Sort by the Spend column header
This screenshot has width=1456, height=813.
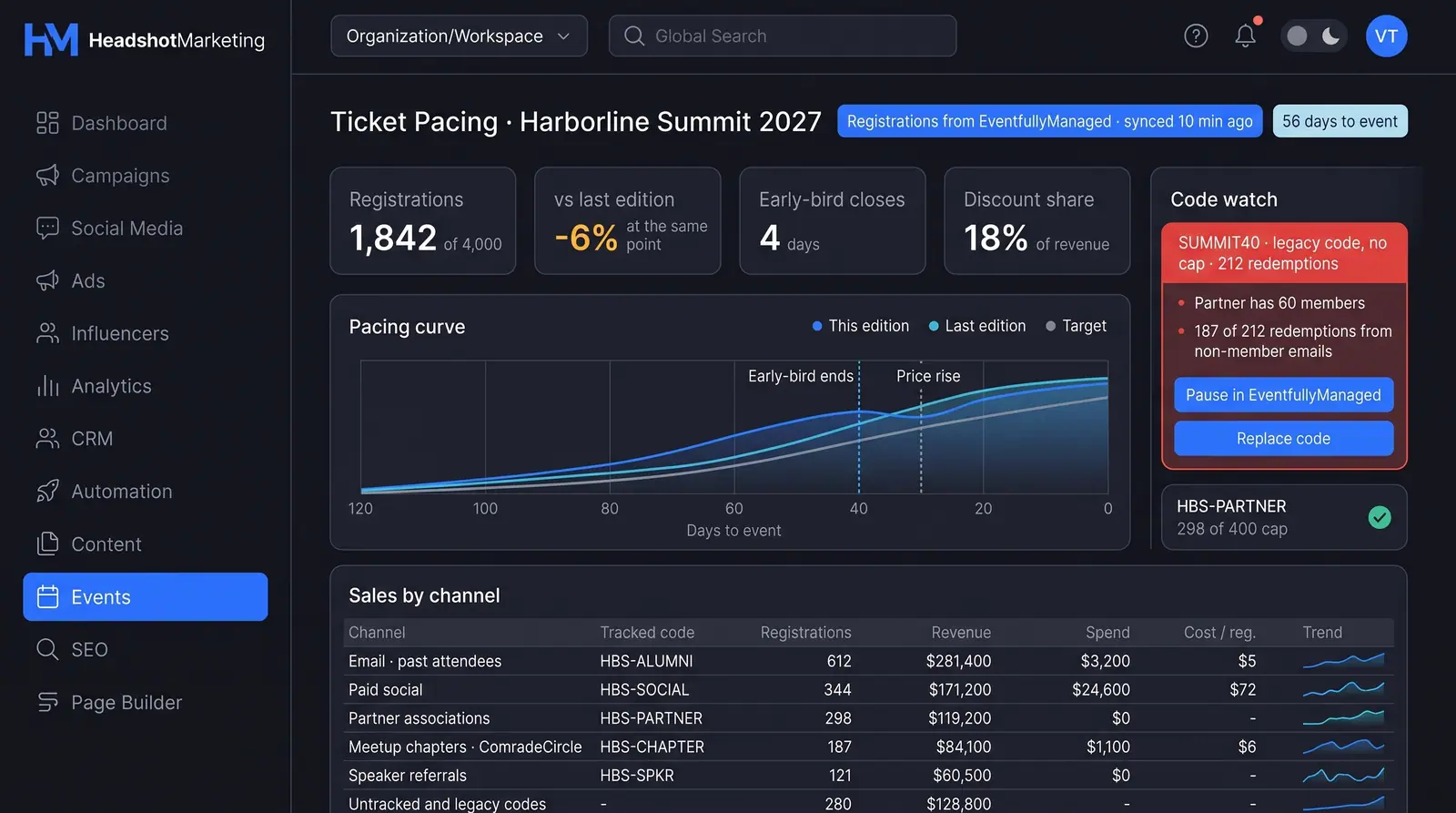pos(1107,633)
